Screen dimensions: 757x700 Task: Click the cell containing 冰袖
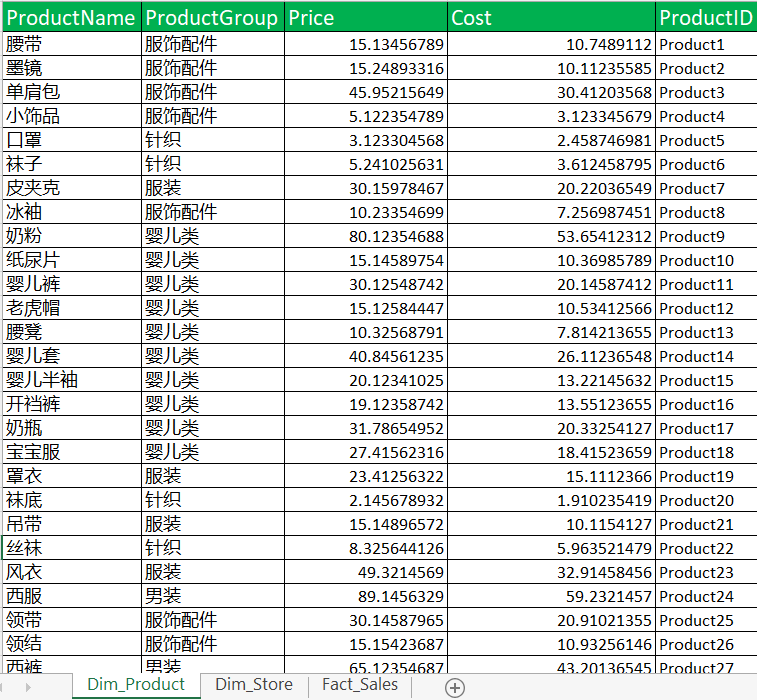[72, 212]
